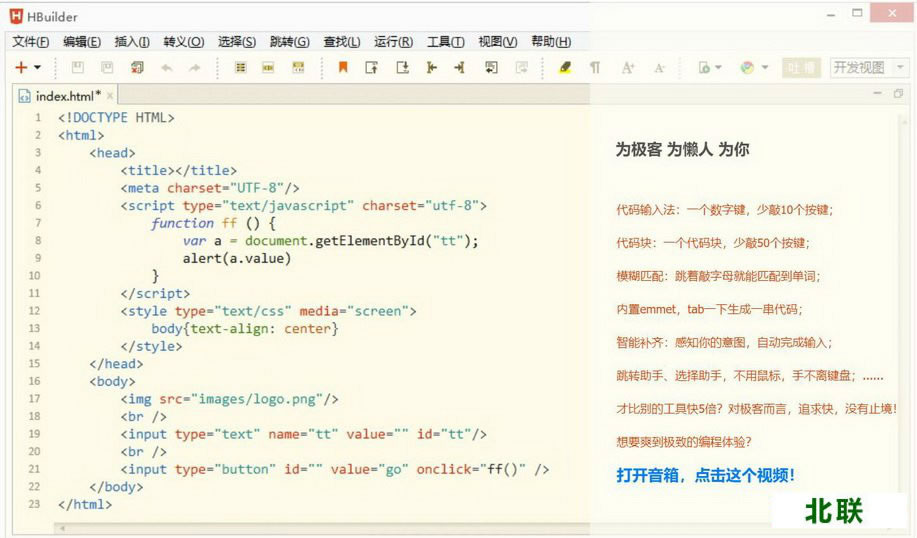
Task: Minimize the HBuilder window
Action: (830, 15)
